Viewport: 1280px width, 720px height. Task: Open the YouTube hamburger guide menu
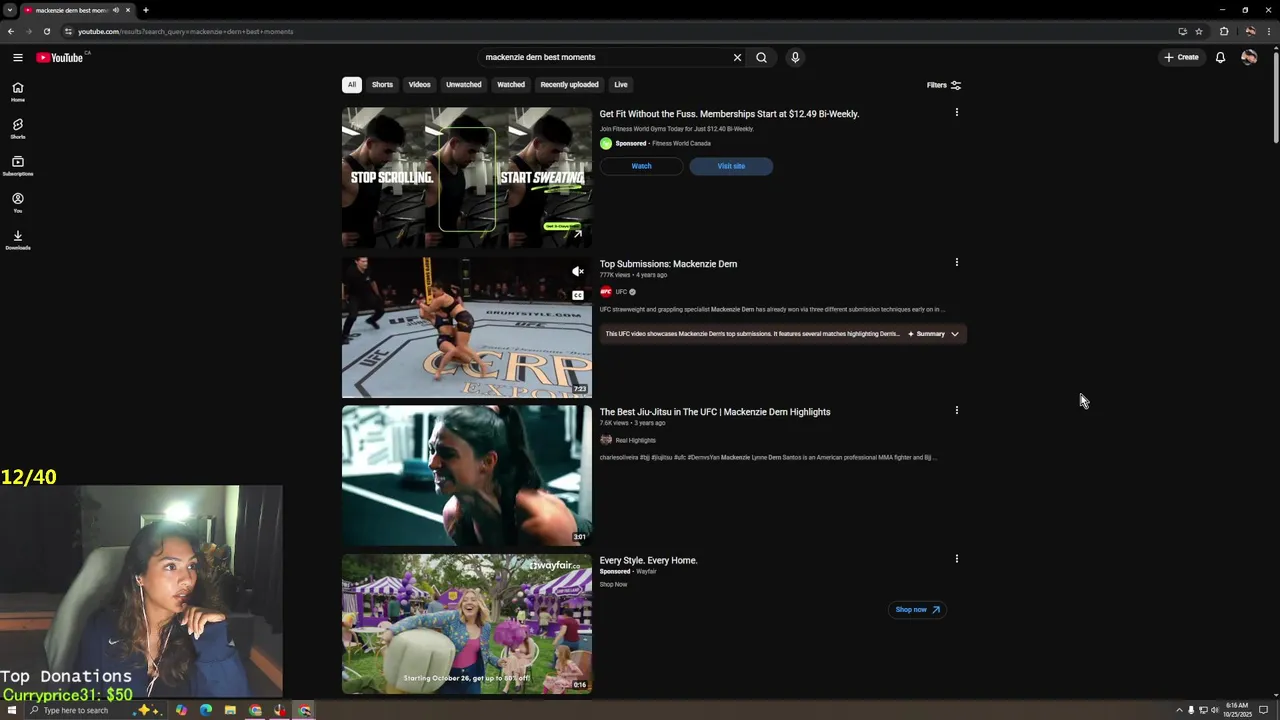[x=18, y=57]
